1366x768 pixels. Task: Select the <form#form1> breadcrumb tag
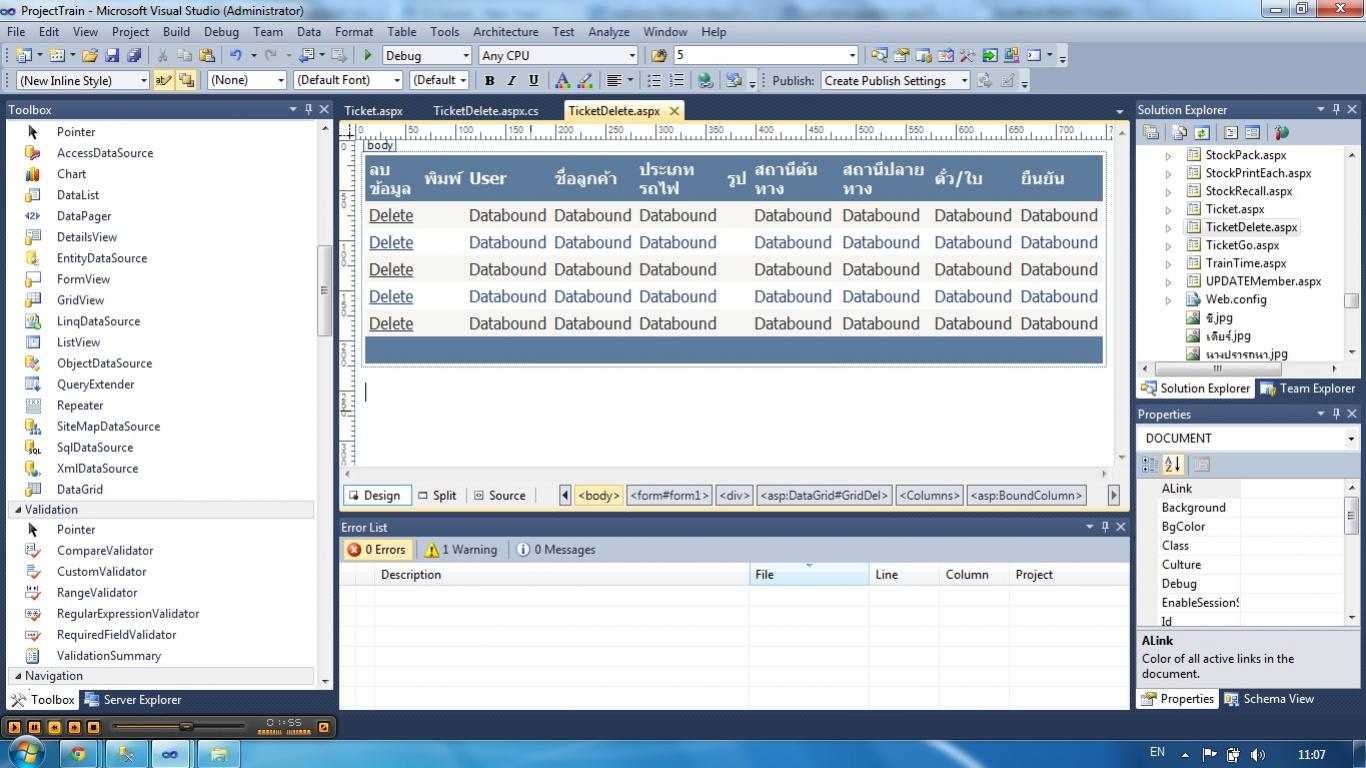(669, 495)
